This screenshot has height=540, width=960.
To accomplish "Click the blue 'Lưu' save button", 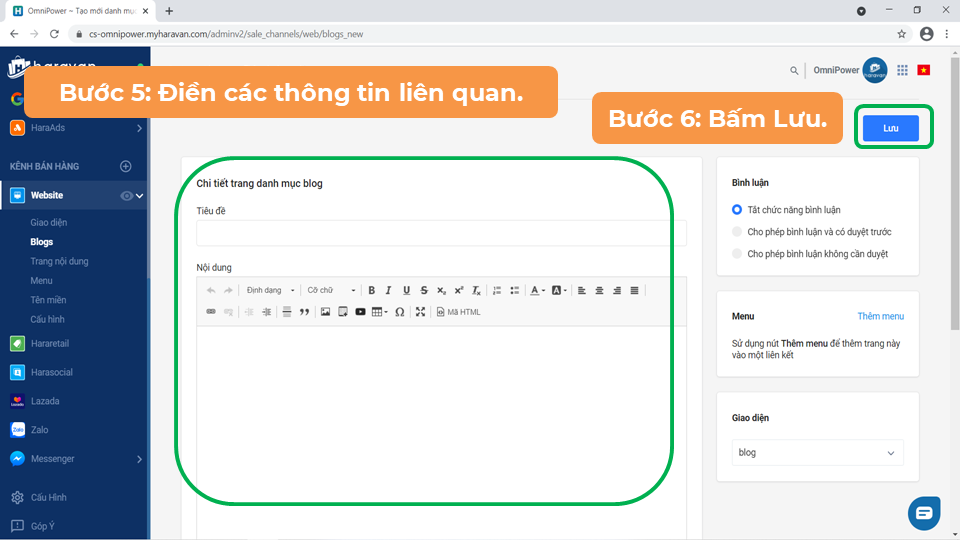I will coord(890,128).
